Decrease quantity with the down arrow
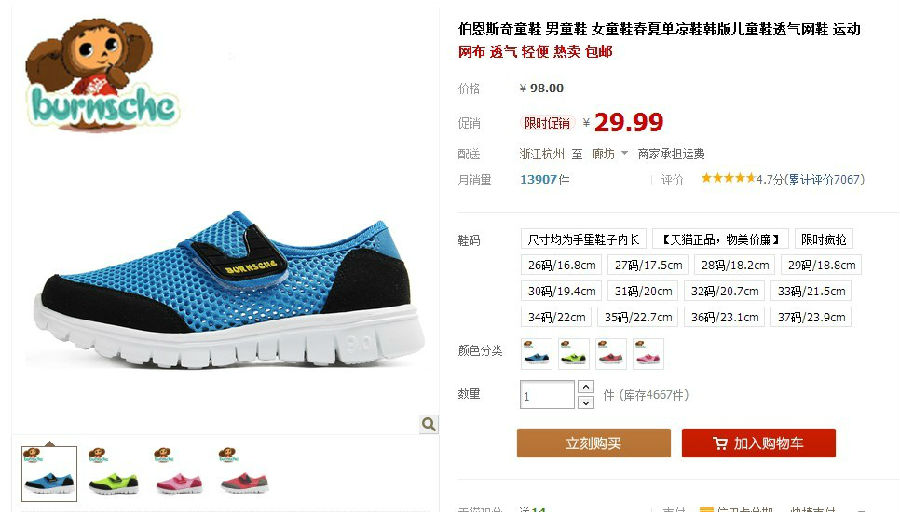900x512 pixels. (585, 402)
